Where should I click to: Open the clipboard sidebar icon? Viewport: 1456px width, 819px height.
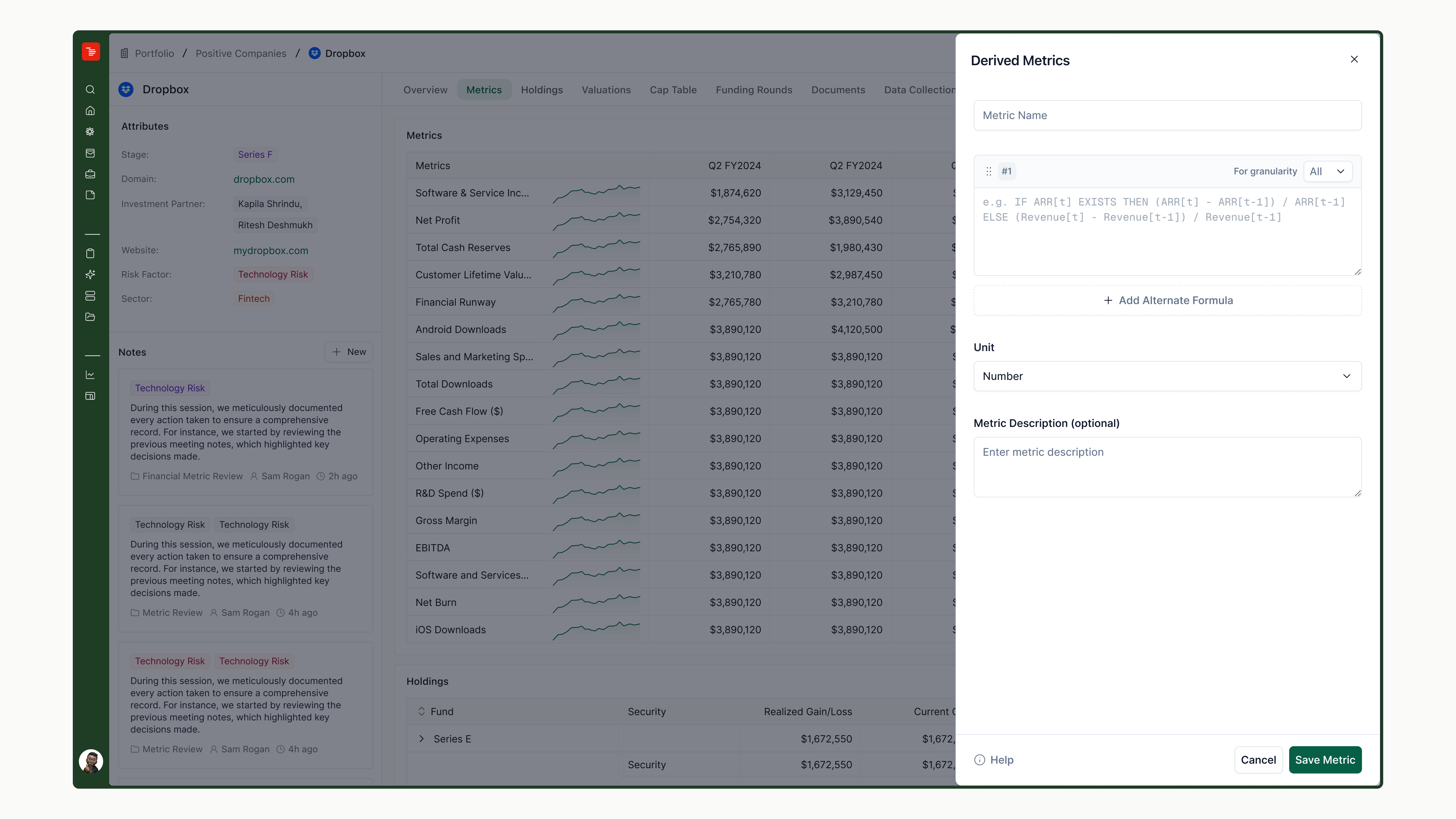[x=90, y=253]
